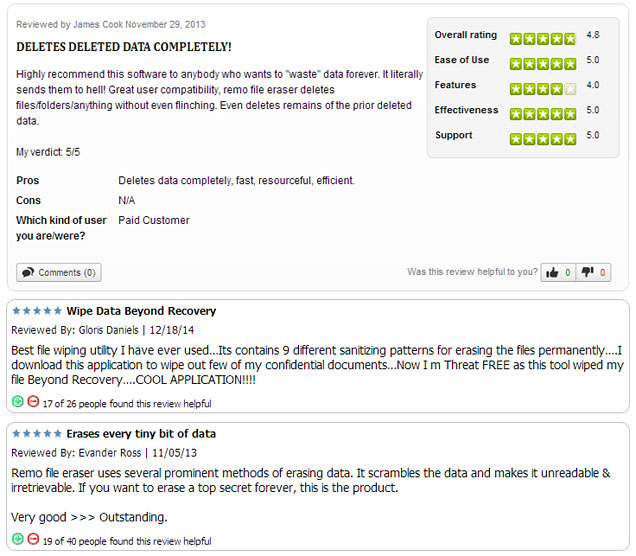Viewport: 636px width, 556px height.
Task: Click blue stars beside Wipe Data Beyond Recovery
Action: 37,311
